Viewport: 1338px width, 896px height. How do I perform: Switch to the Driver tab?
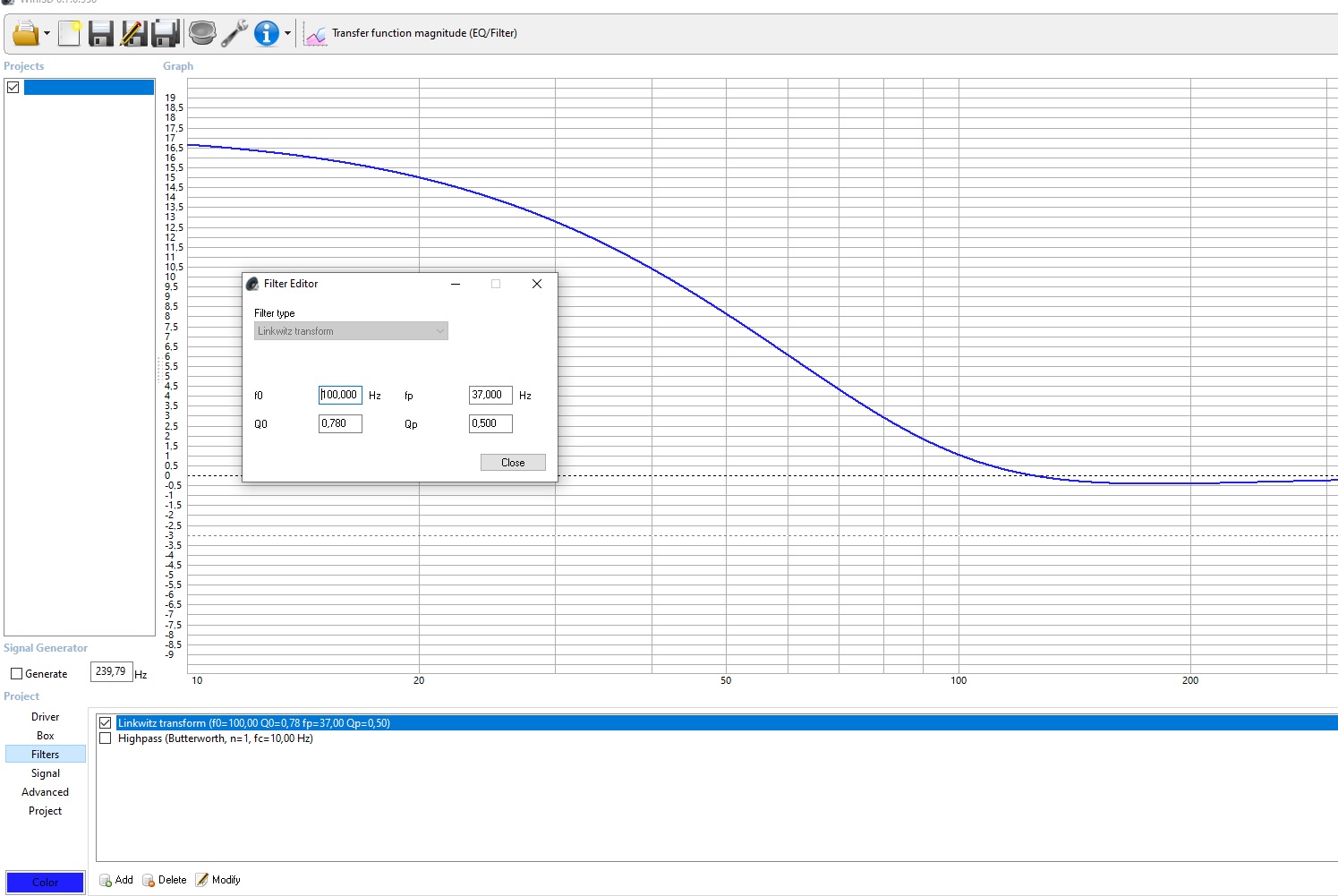(45, 717)
